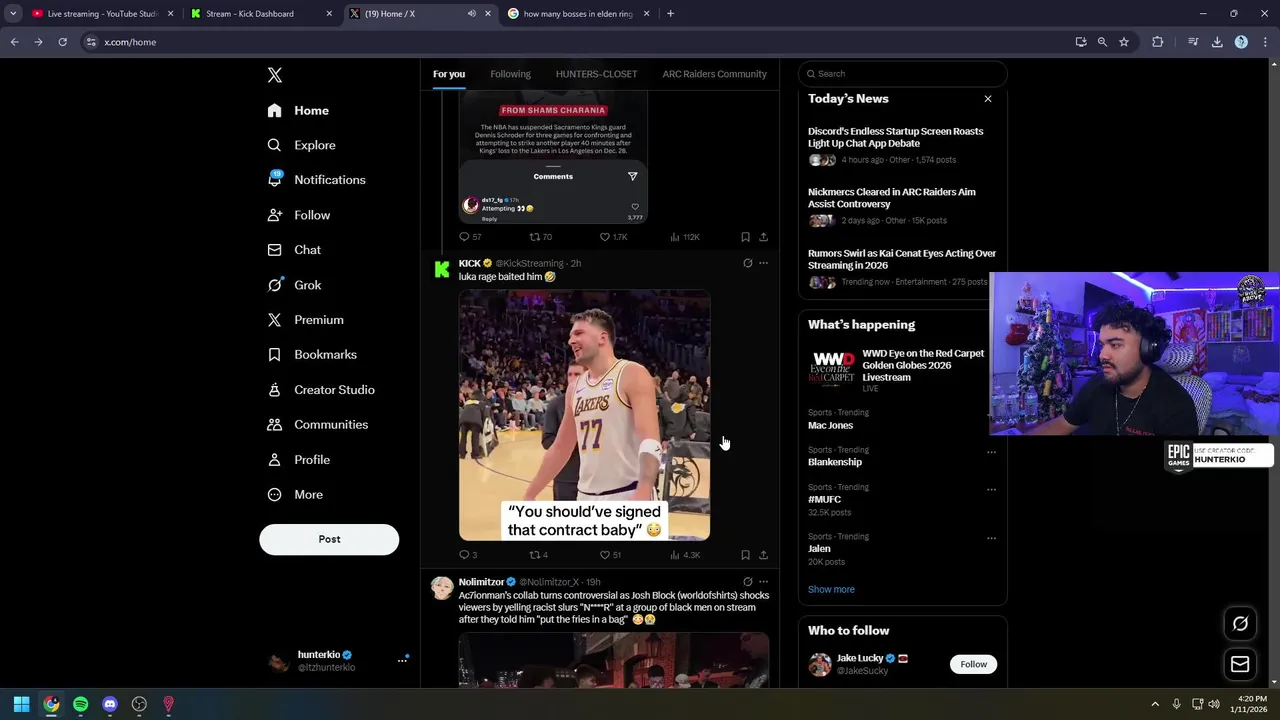The image size is (1280, 720).
Task: Open the HUNTERS-CLOSET tab
Action: pyautogui.click(x=596, y=74)
